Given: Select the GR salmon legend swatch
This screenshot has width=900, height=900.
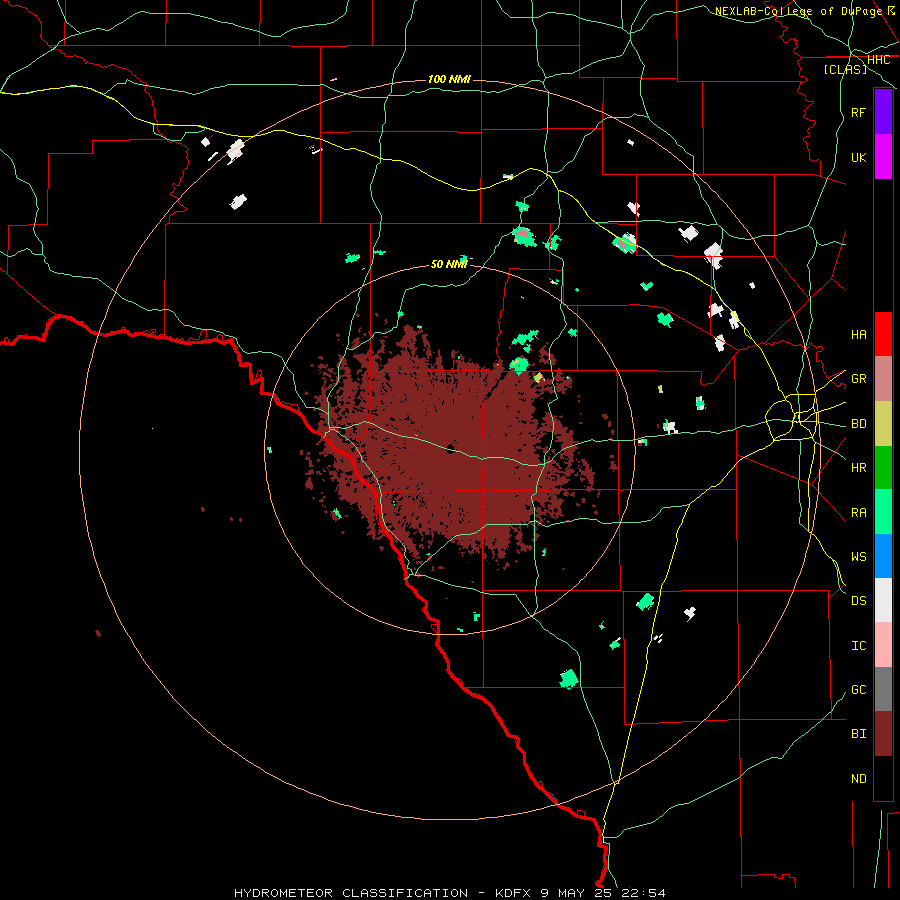Looking at the screenshot, I should tap(883, 379).
